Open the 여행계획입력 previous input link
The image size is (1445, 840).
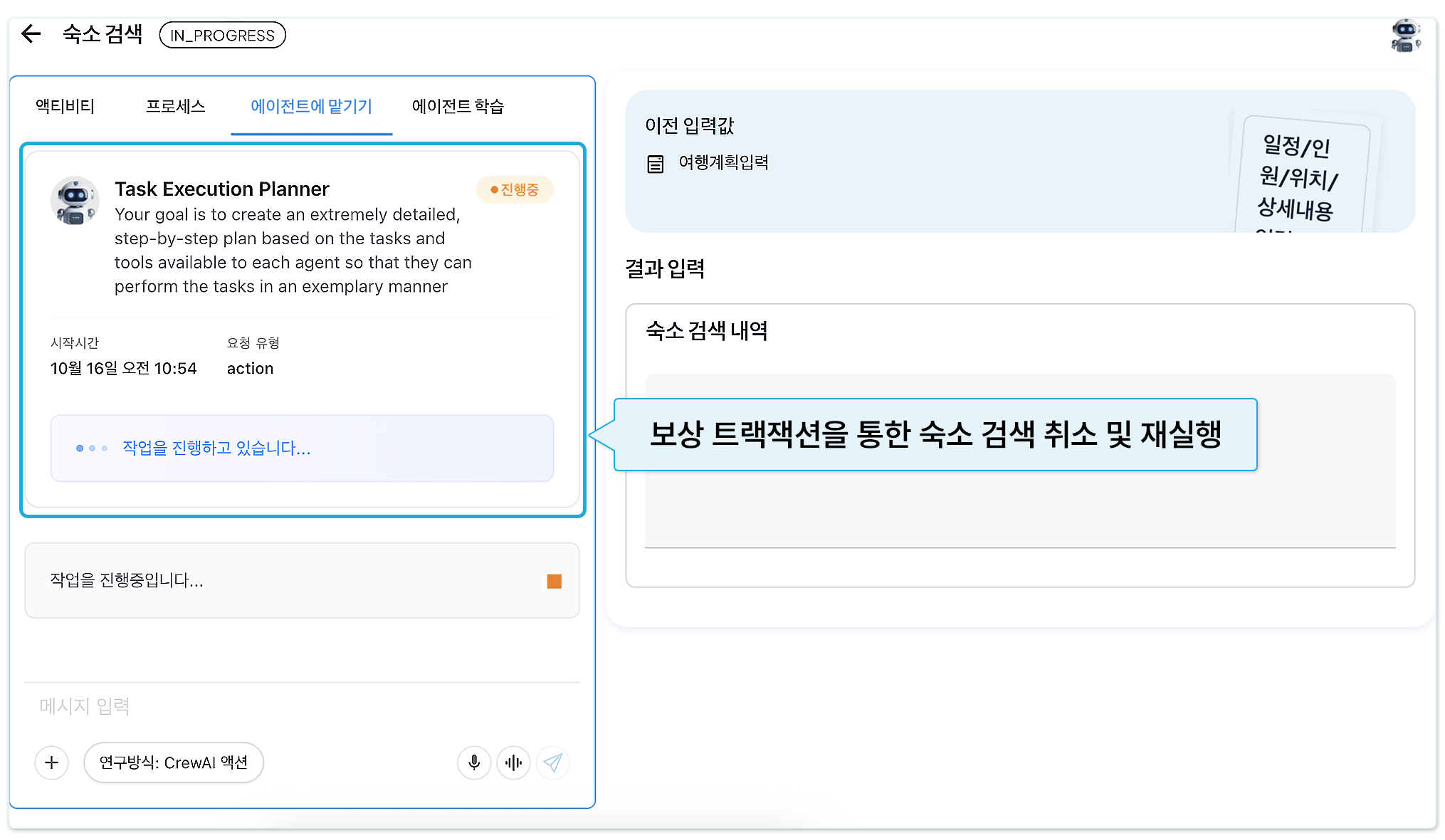click(x=723, y=163)
